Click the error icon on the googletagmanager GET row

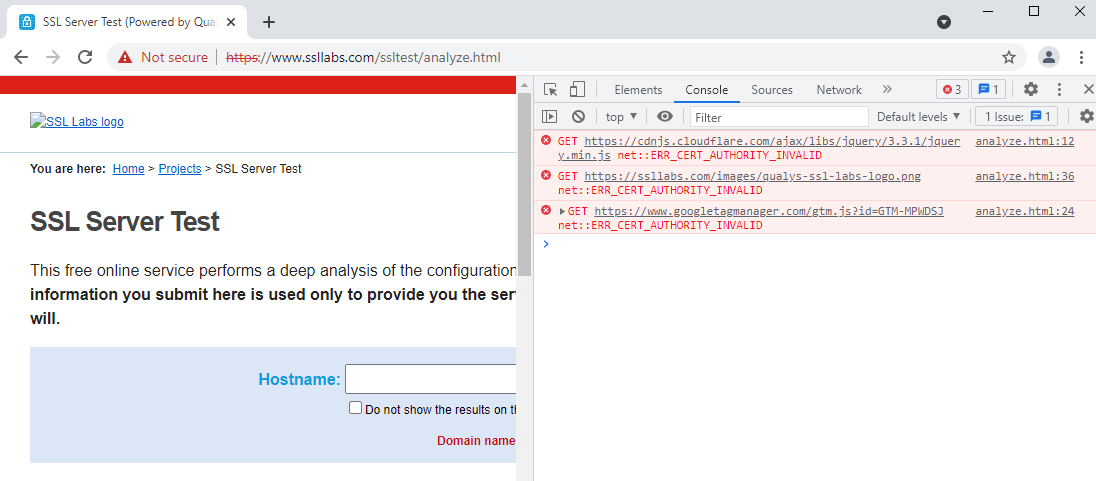(546, 210)
